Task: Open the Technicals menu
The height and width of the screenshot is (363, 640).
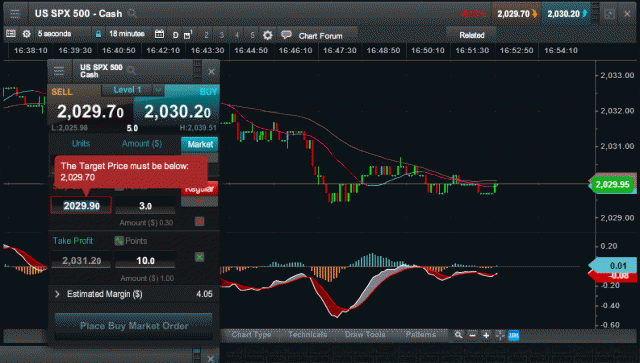Action: click(307, 335)
